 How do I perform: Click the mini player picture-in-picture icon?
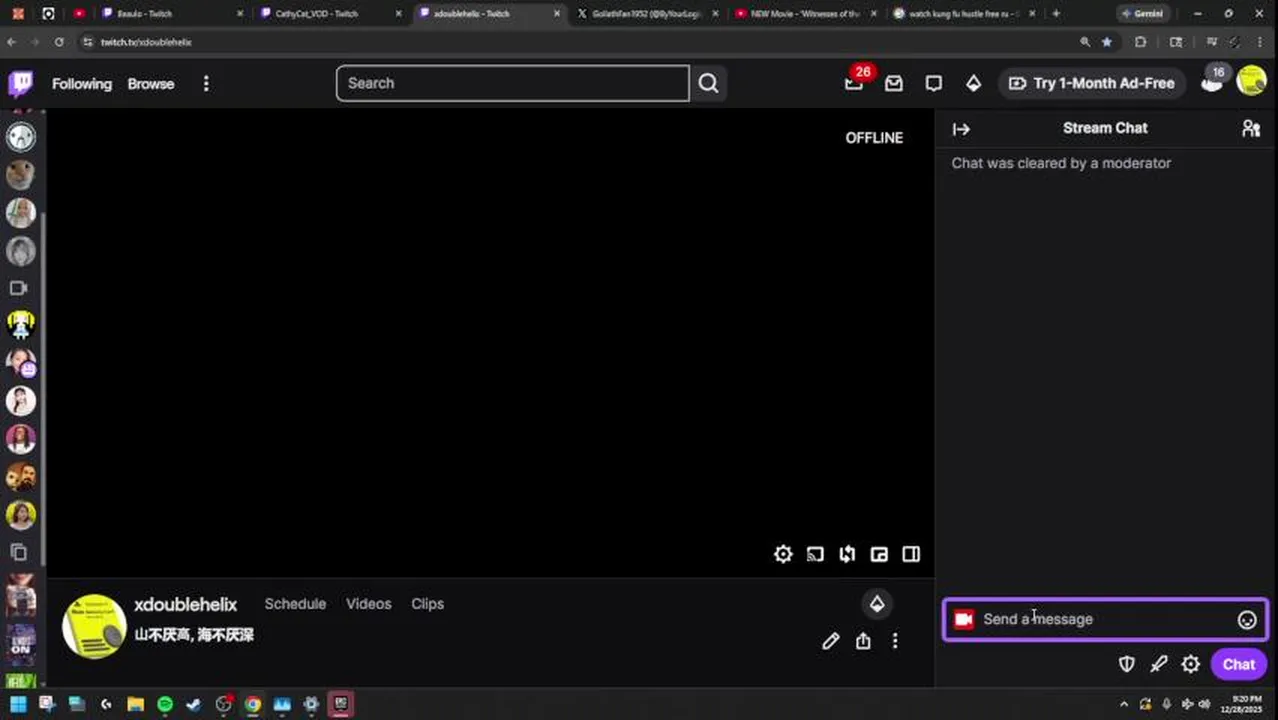point(879,554)
